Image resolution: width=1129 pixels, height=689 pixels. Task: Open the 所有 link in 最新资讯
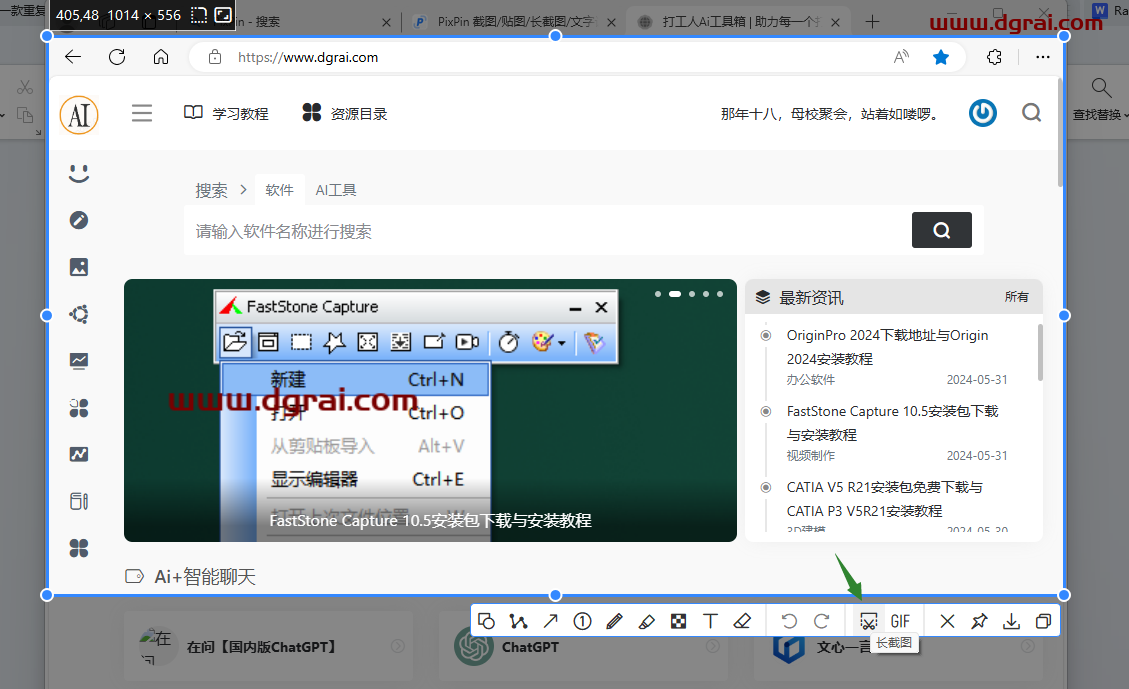1017,297
